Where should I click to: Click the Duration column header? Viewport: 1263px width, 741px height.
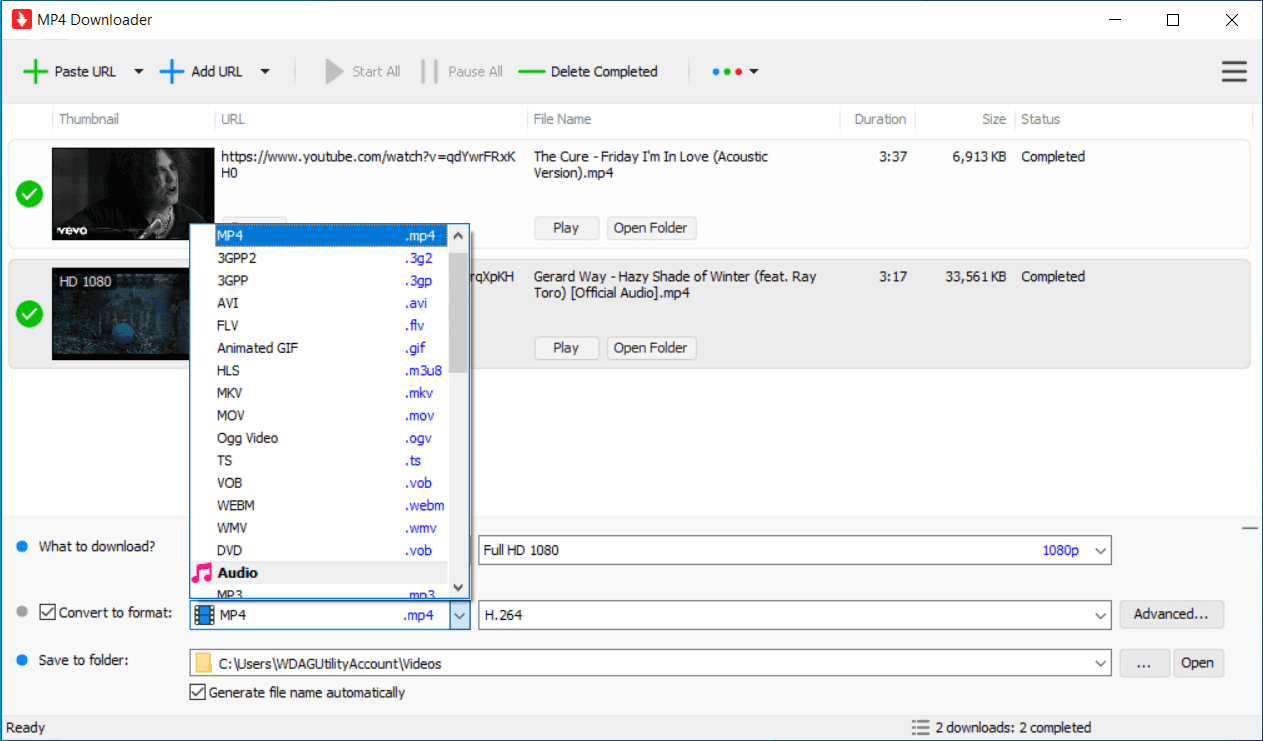880,119
